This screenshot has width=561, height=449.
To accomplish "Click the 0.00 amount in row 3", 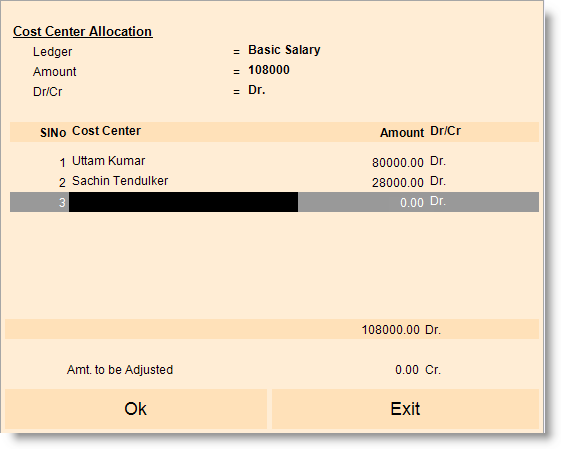I will [x=411, y=203].
